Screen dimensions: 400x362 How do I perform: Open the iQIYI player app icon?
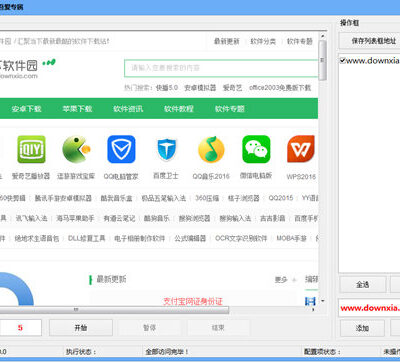coord(31,149)
